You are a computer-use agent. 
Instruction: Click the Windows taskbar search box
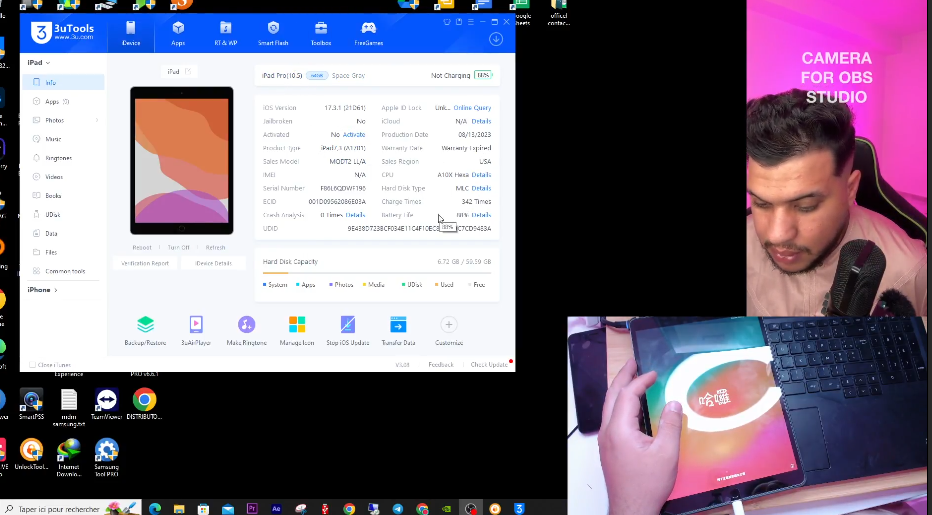[71, 509]
